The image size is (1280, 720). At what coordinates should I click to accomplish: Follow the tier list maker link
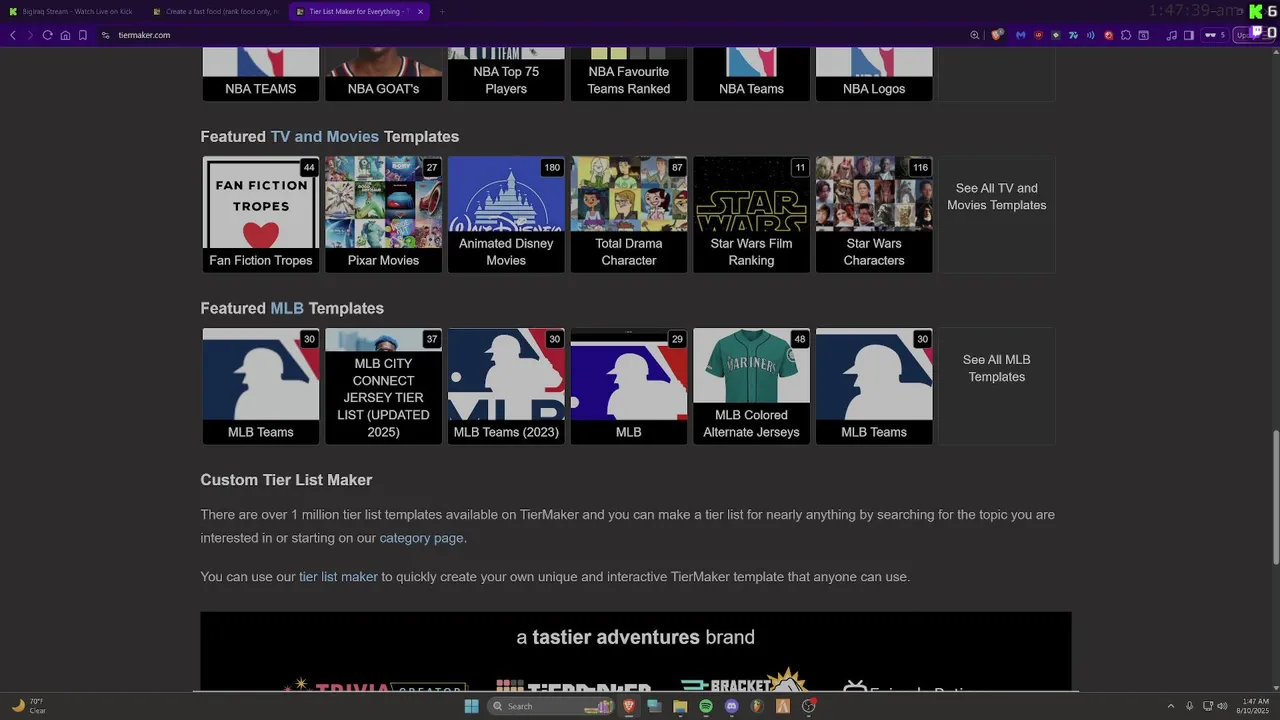338,577
